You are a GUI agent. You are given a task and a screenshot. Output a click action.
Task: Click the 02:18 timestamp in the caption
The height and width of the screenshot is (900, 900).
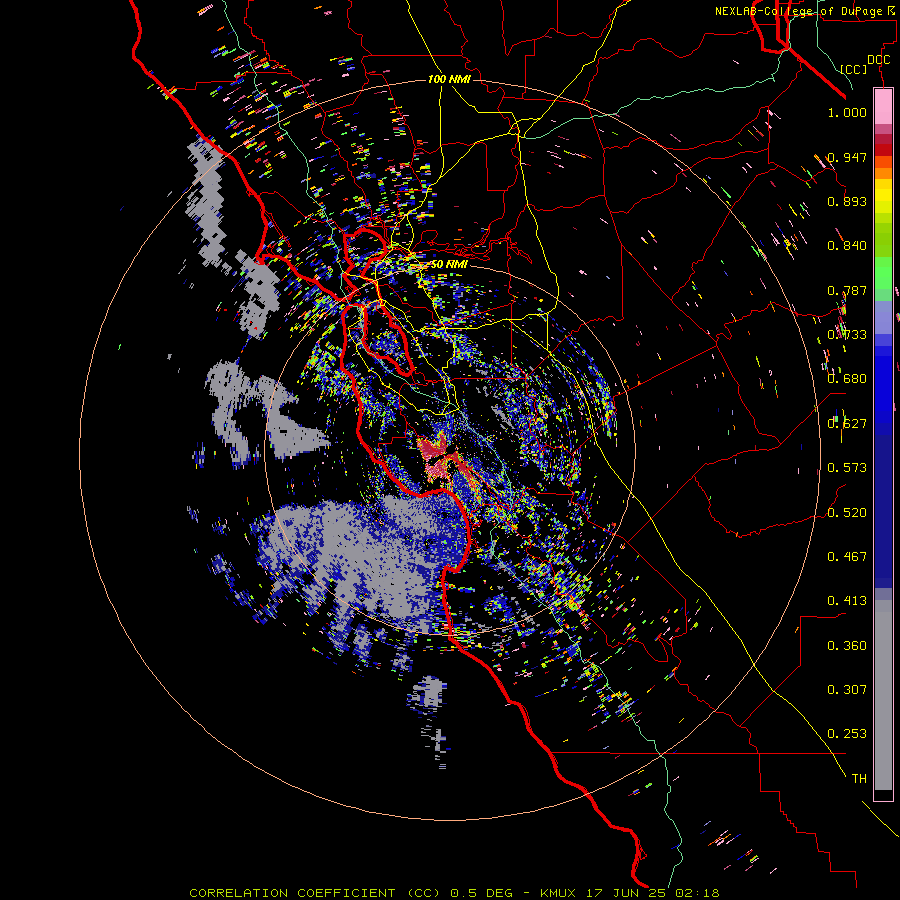tap(697, 893)
